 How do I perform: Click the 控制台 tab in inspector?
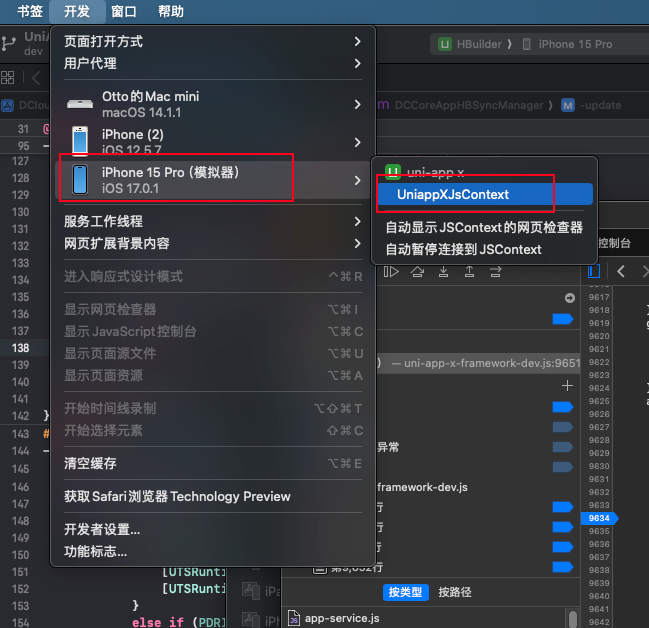pyautogui.click(x=614, y=243)
